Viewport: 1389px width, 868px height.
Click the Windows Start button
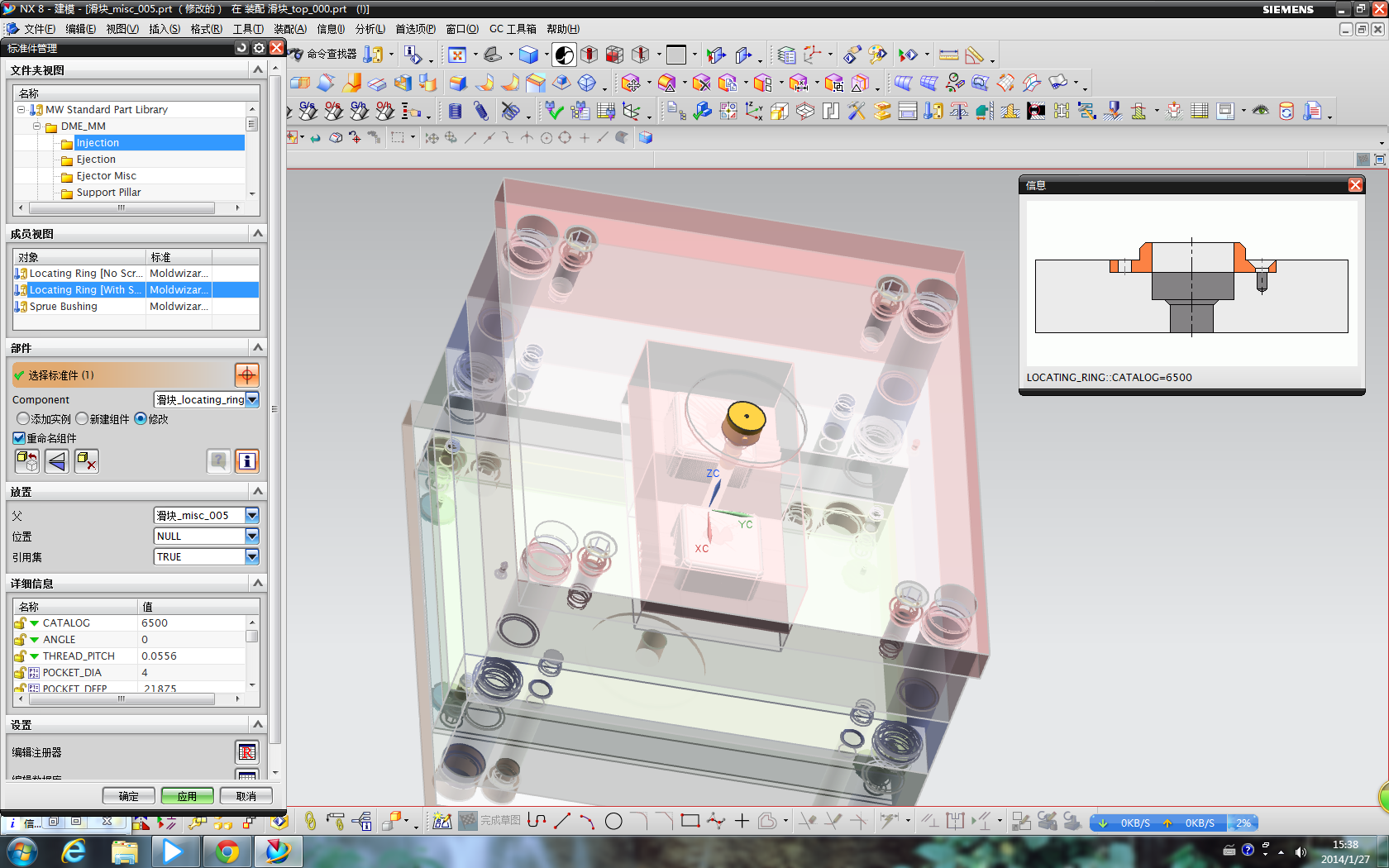(x=21, y=851)
